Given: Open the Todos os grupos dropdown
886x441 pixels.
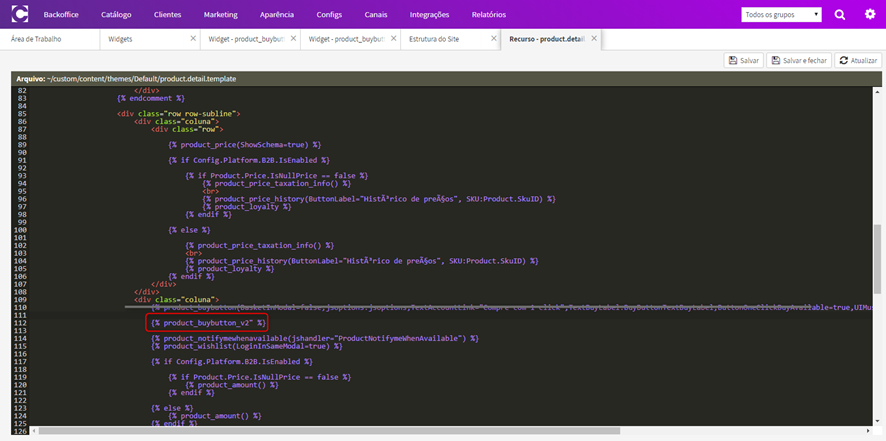Looking at the screenshot, I should pos(781,15).
